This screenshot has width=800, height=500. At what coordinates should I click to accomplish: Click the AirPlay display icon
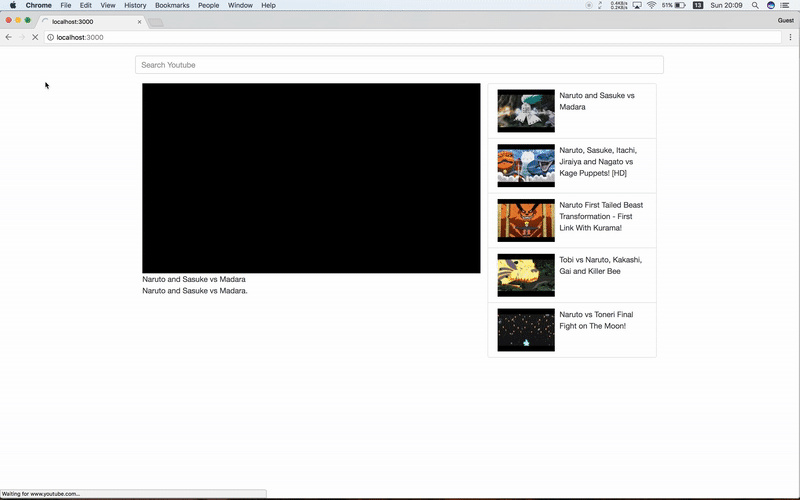[x=636, y=5]
